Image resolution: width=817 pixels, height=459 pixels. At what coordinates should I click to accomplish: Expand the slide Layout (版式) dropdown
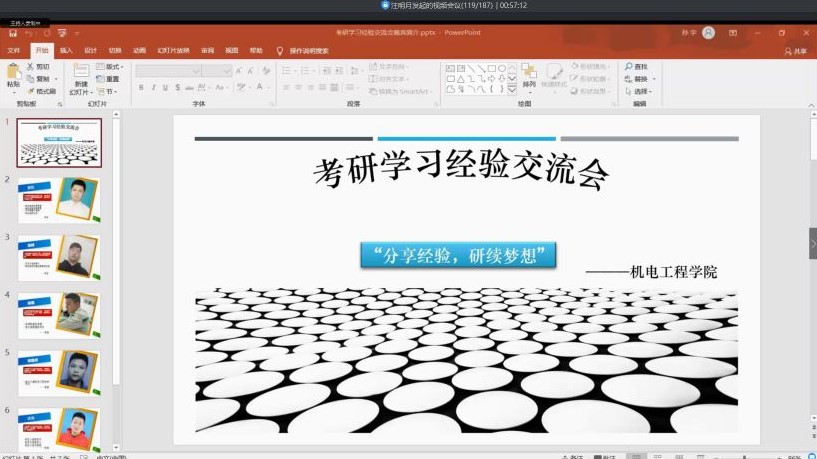click(112, 67)
